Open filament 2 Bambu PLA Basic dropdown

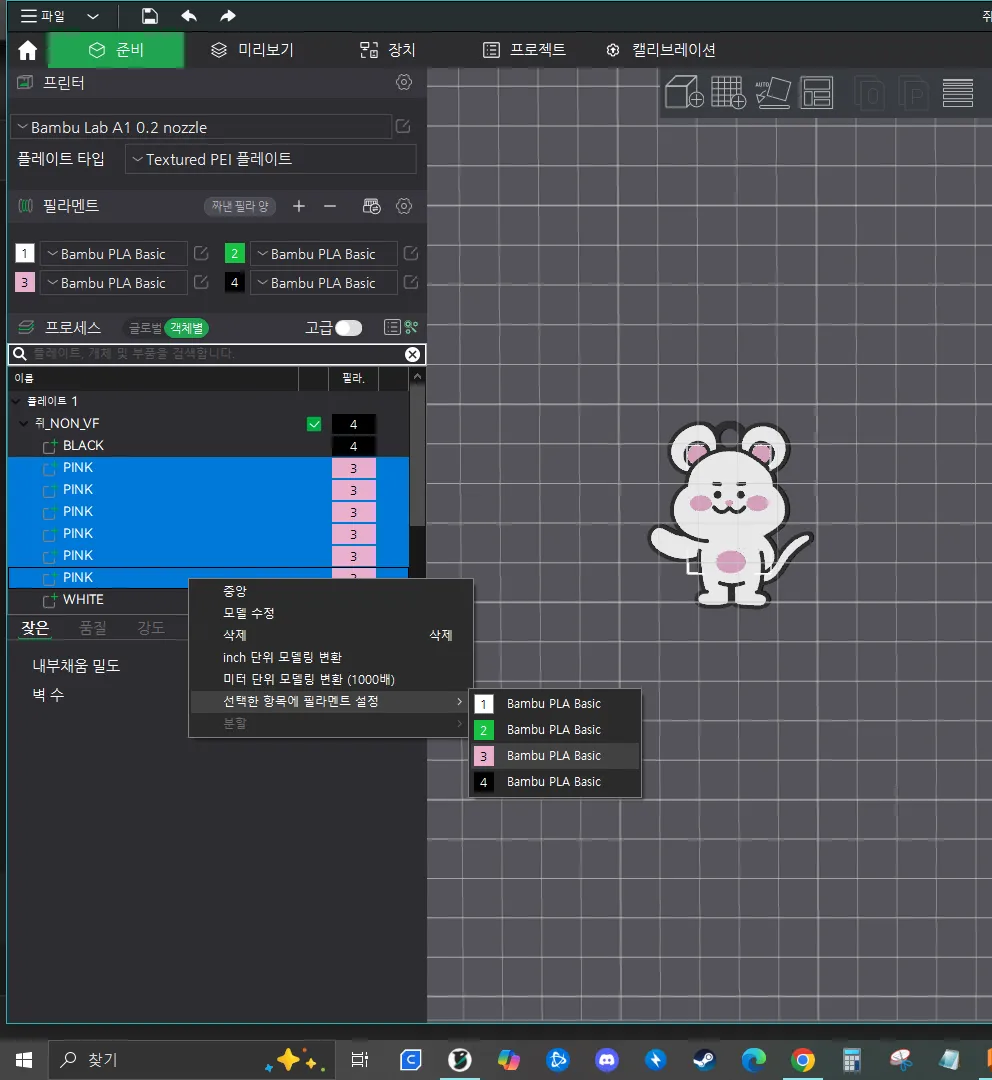click(x=324, y=254)
